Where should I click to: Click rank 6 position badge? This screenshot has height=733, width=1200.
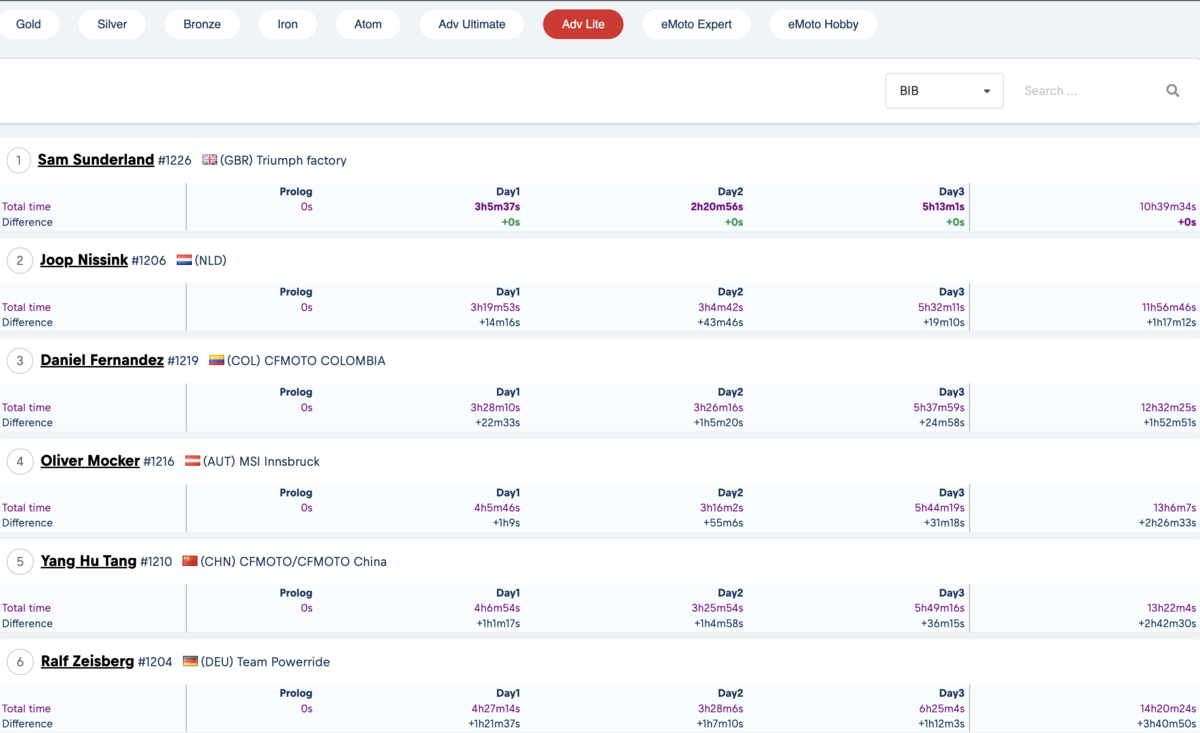19,662
